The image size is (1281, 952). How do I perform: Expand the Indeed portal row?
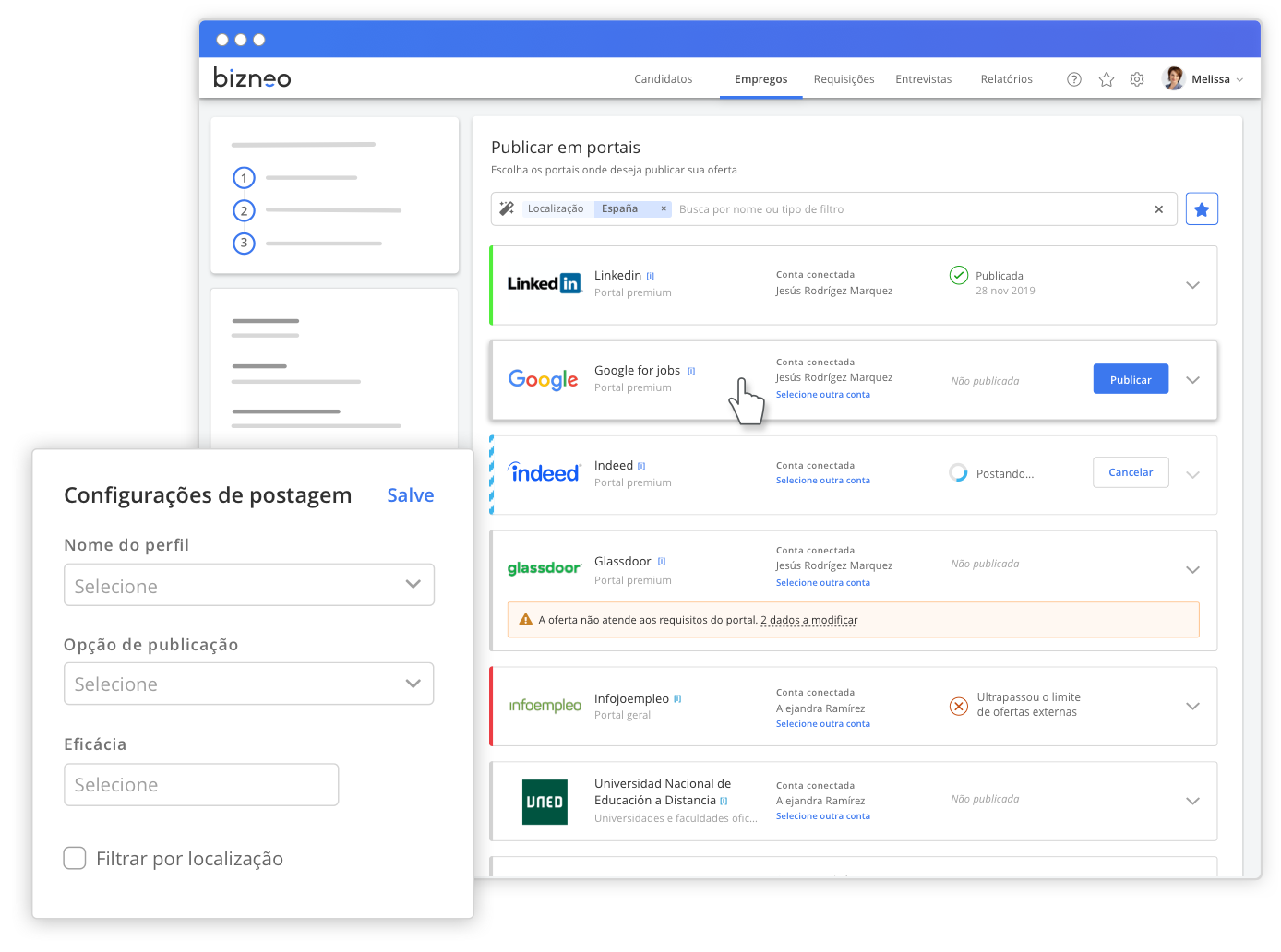1192,475
